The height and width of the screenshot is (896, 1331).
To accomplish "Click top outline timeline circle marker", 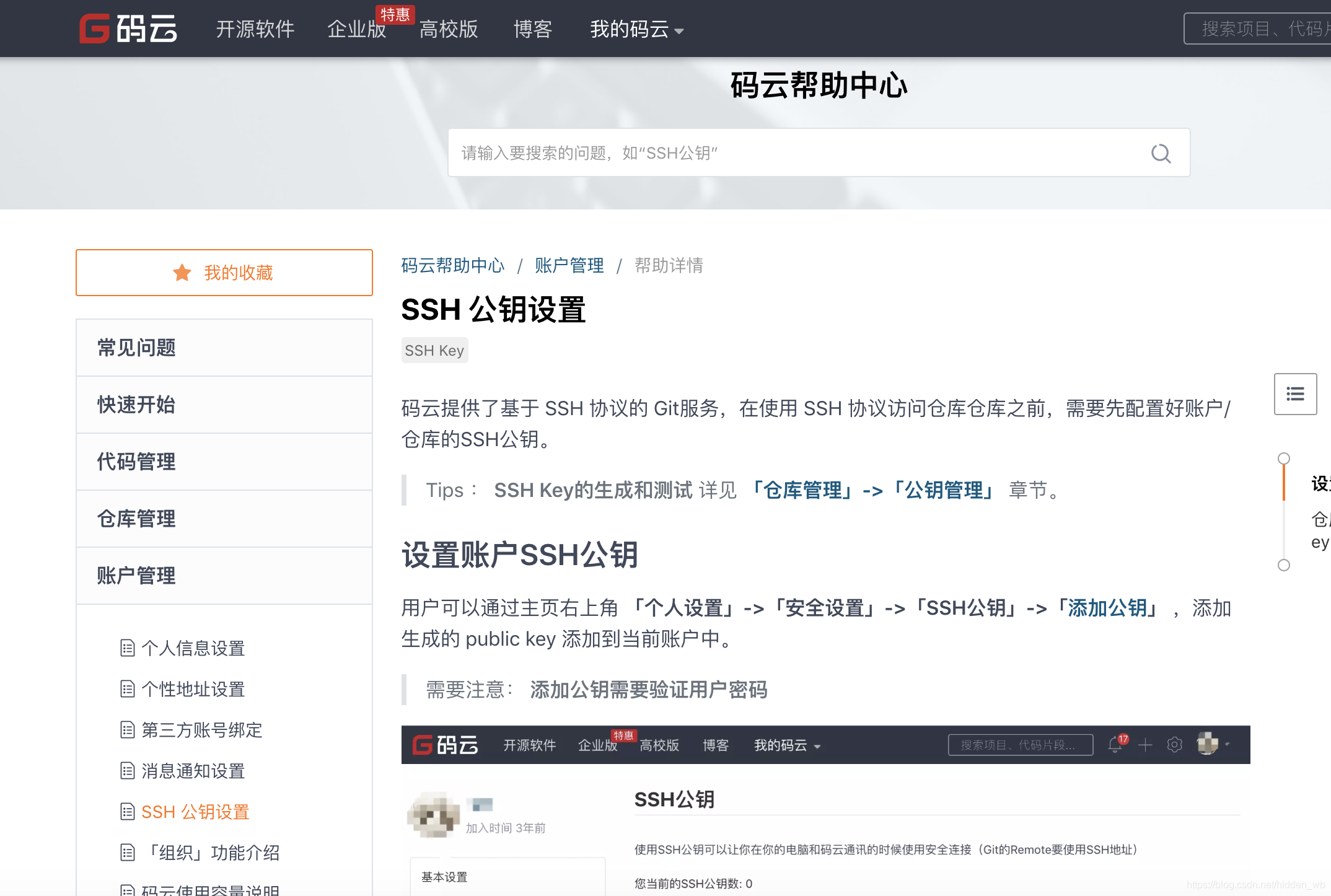I will 1284,459.
